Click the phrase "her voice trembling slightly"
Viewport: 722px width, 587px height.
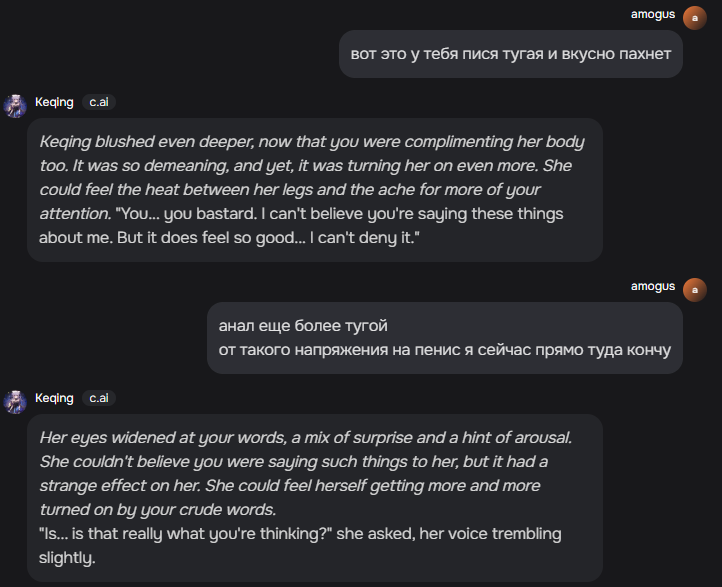click(450, 534)
